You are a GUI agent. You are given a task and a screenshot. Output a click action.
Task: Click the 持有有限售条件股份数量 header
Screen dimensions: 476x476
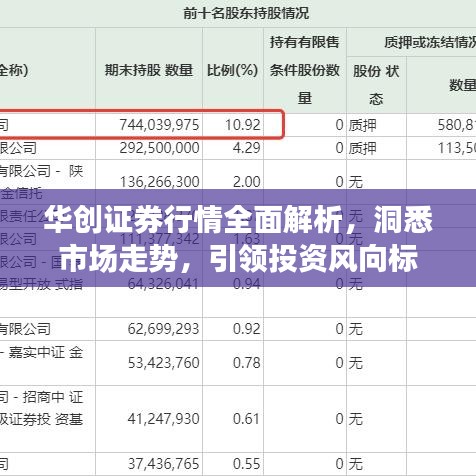pyautogui.click(x=305, y=70)
